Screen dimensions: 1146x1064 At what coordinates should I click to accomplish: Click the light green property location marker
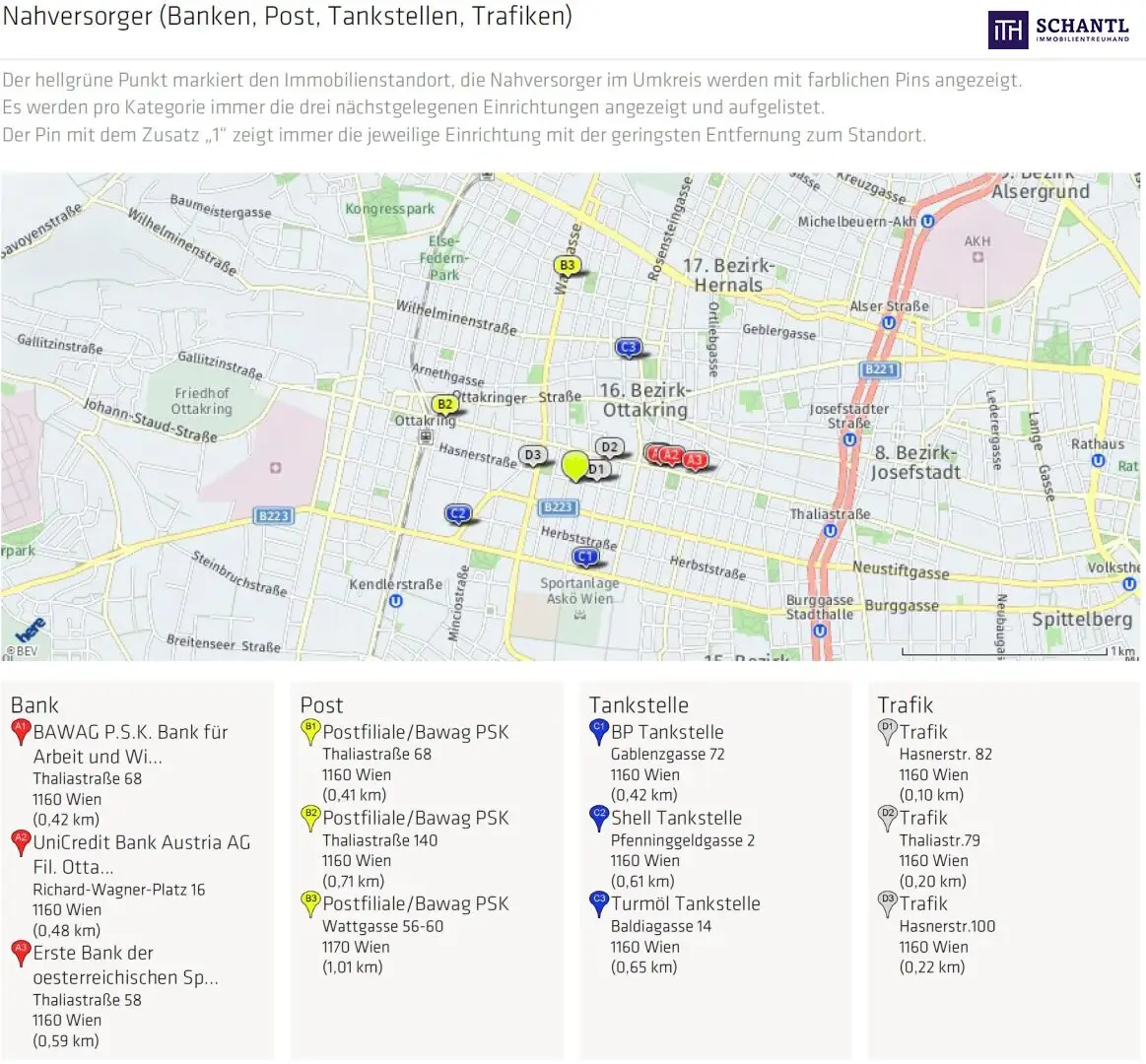(575, 466)
